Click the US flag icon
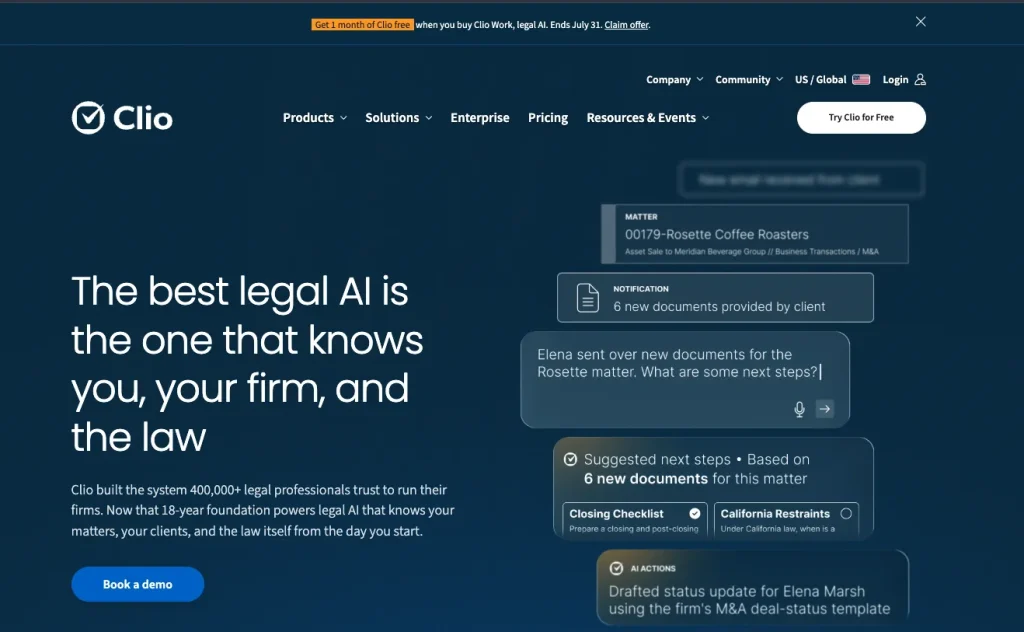Screen dimensions: 1024x632 click(861, 80)
